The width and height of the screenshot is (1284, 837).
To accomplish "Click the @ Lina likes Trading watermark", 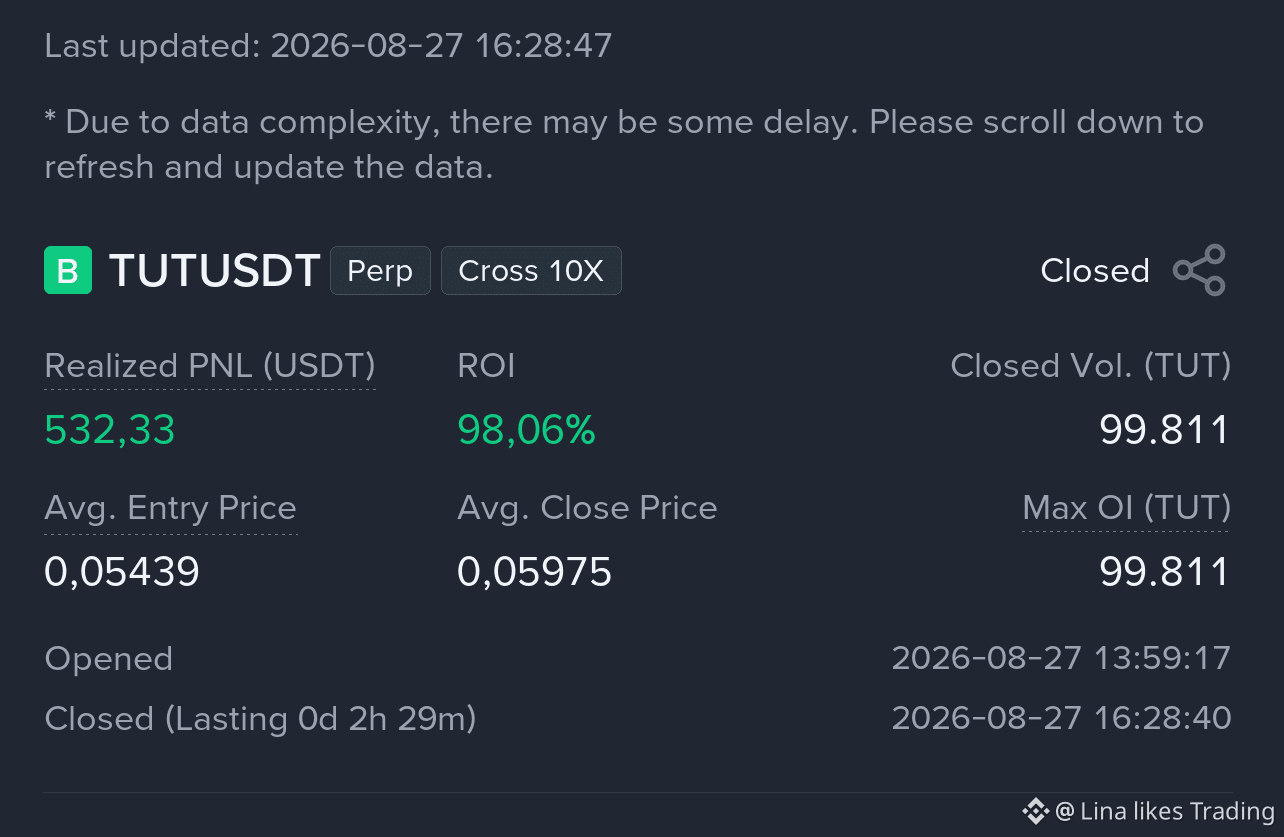I will (x=1165, y=811).
